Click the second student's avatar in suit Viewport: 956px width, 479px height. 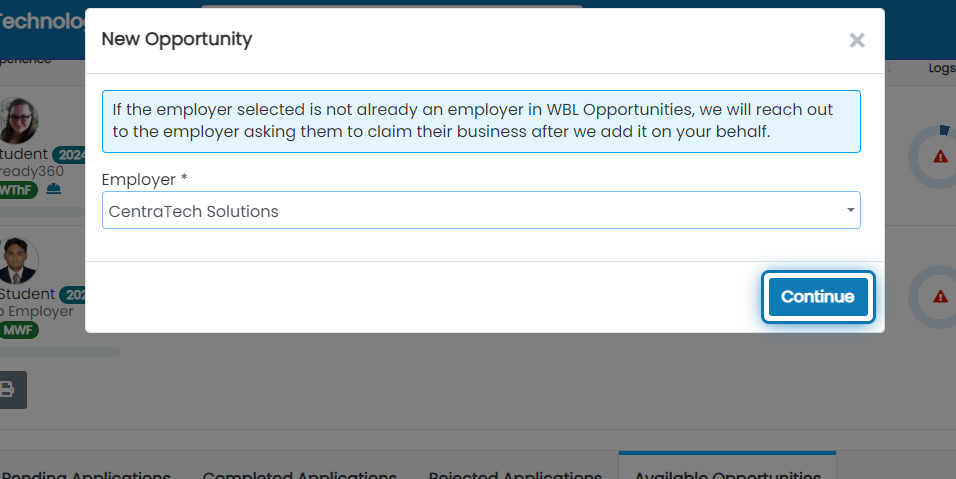(18, 261)
